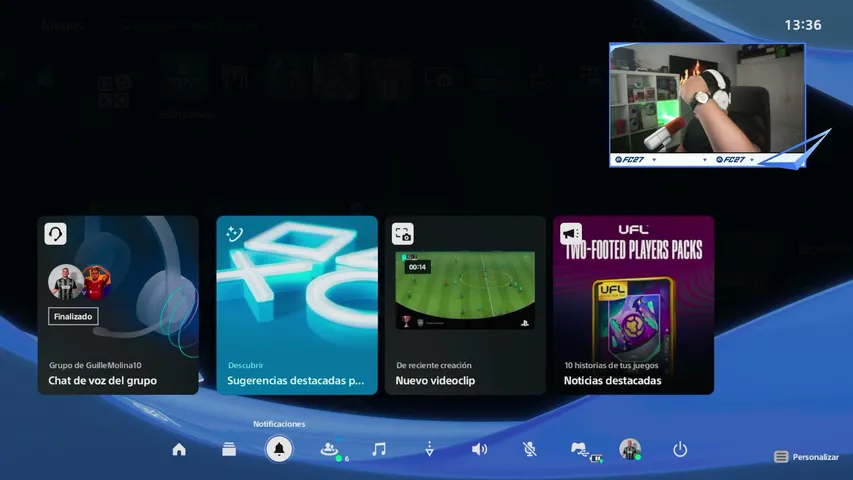This screenshot has width=853, height=480.
Task: Click the headset icon on voice chat card
Action: coord(55,234)
